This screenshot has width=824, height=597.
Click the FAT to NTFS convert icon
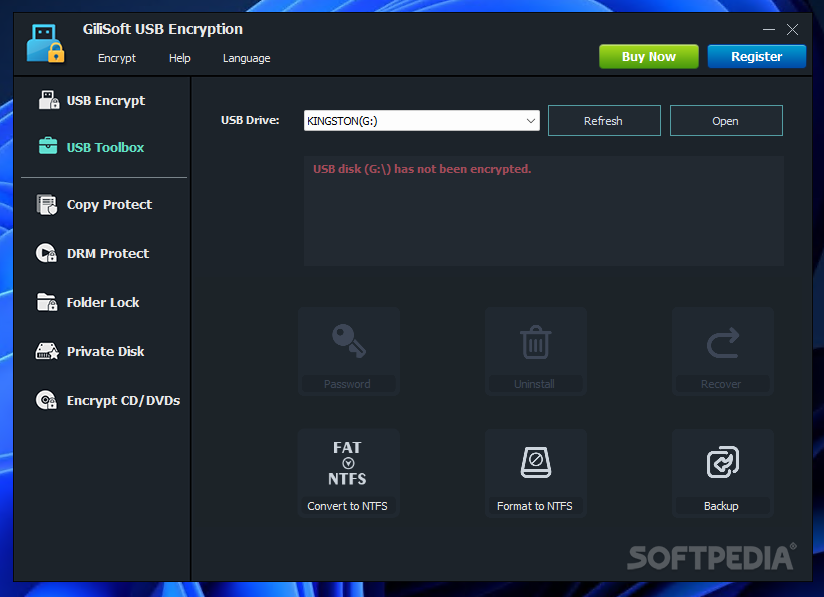pyautogui.click(x=347, y=463)
